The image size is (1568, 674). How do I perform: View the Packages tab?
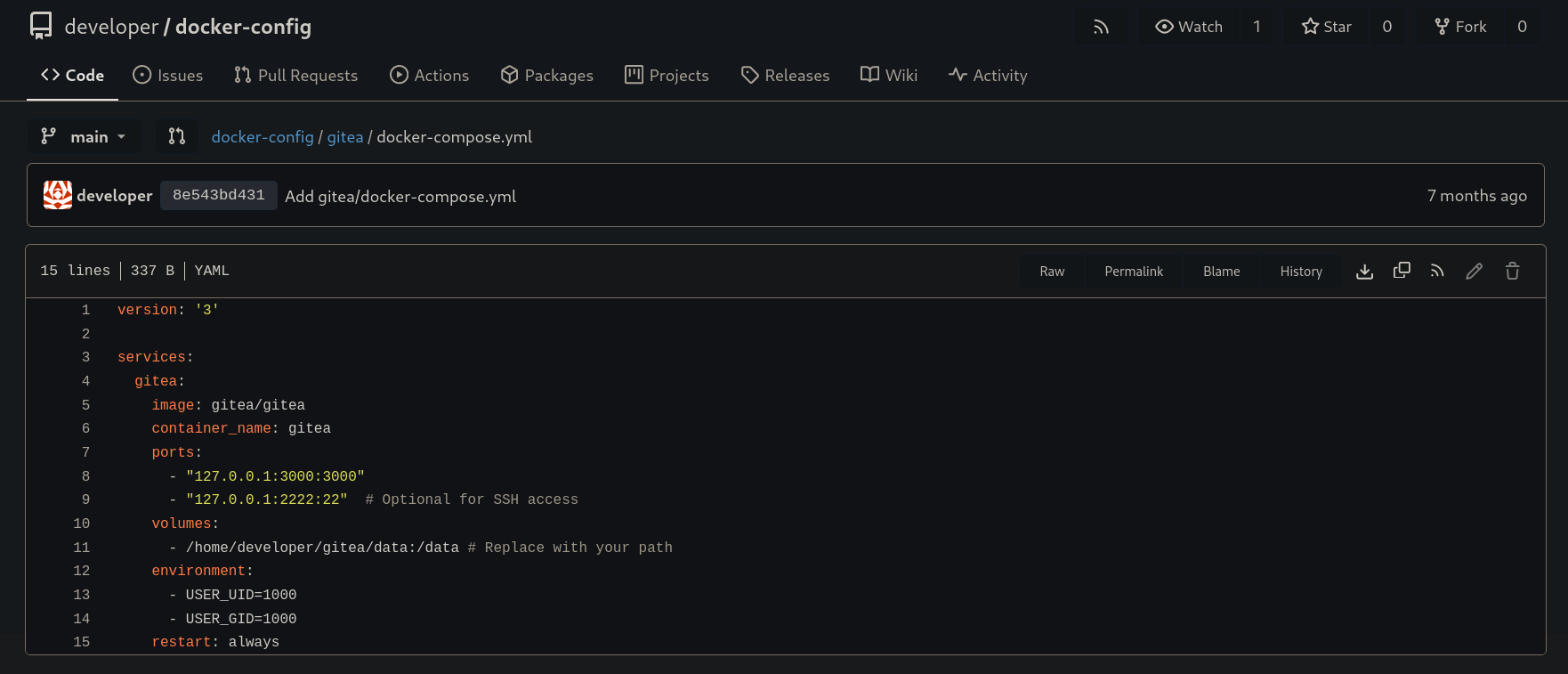pos(547,76)
